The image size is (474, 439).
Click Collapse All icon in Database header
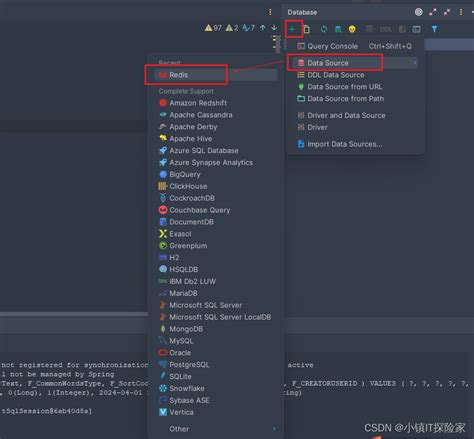coord(447,12)
